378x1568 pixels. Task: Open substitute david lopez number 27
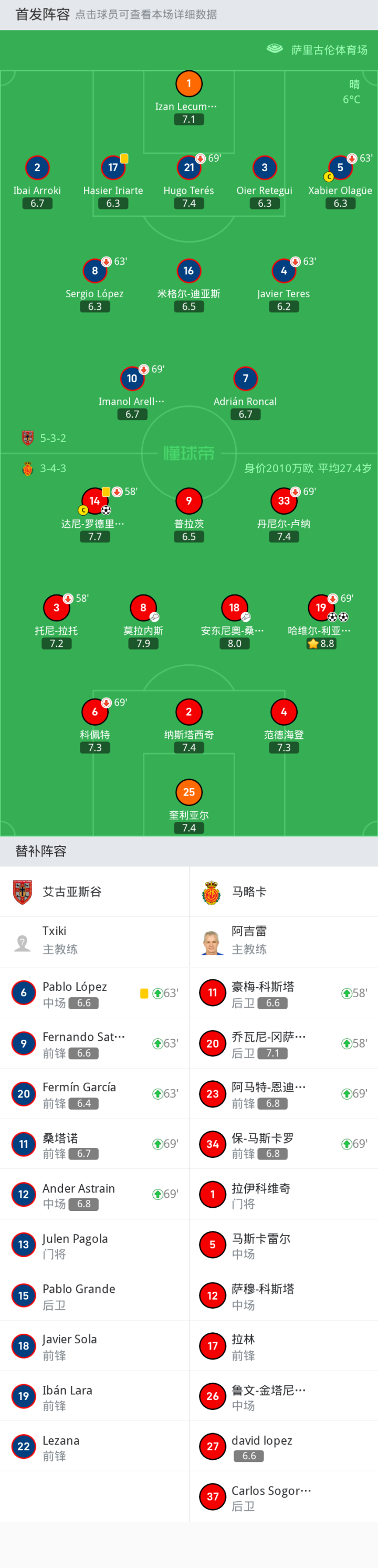click(x=283, y=1446)
